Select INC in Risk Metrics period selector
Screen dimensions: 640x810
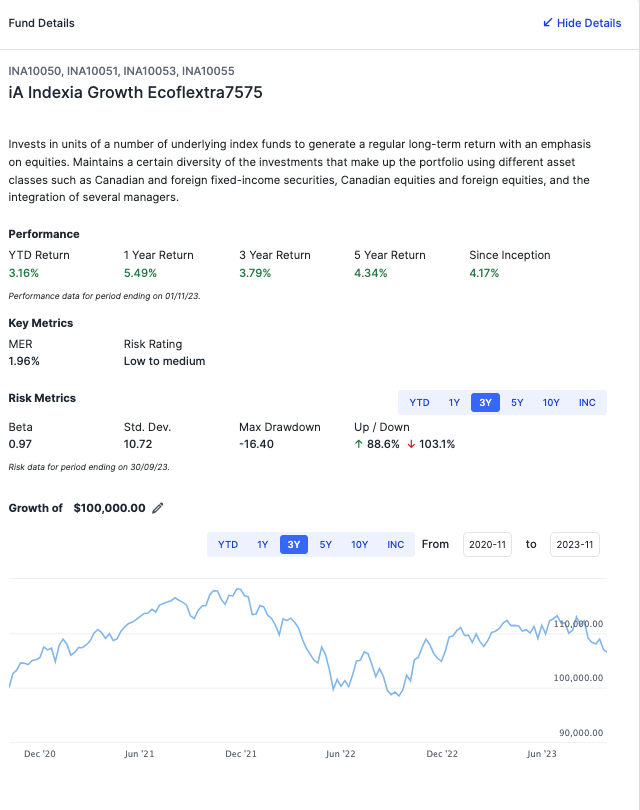coord(587,402)
